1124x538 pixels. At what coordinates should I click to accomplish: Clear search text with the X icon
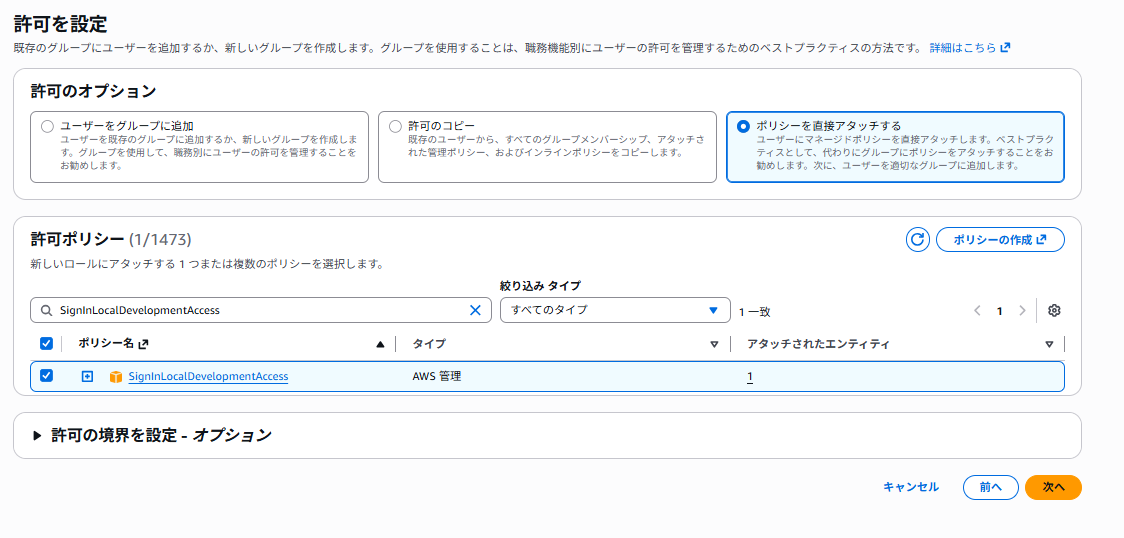tap(475, 311)
